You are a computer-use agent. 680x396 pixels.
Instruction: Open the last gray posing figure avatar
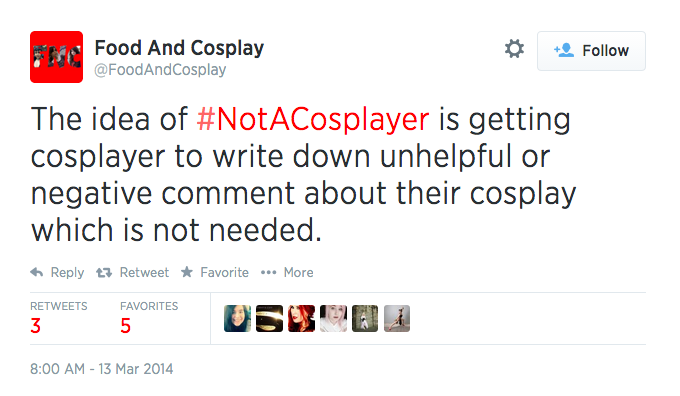point(397,318)
